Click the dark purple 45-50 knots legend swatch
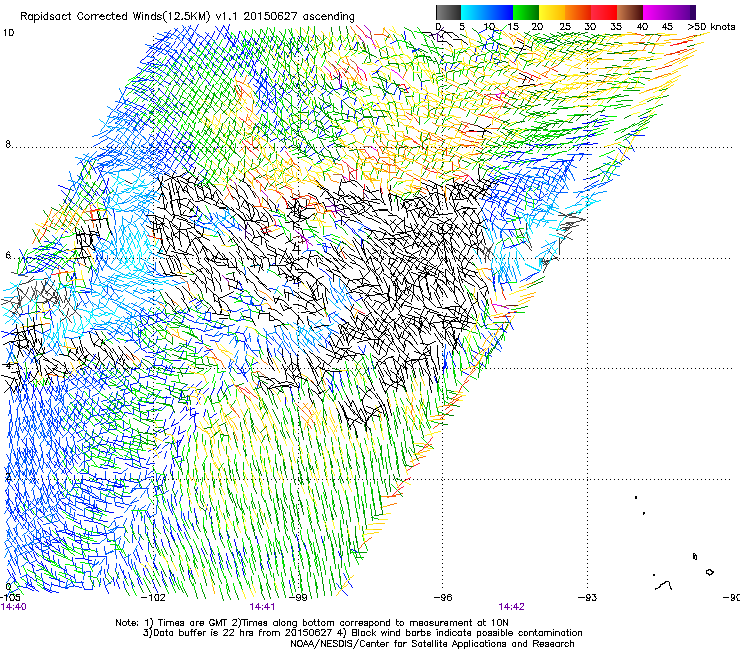Screen dimensions: 740x650 coord(682,12)
